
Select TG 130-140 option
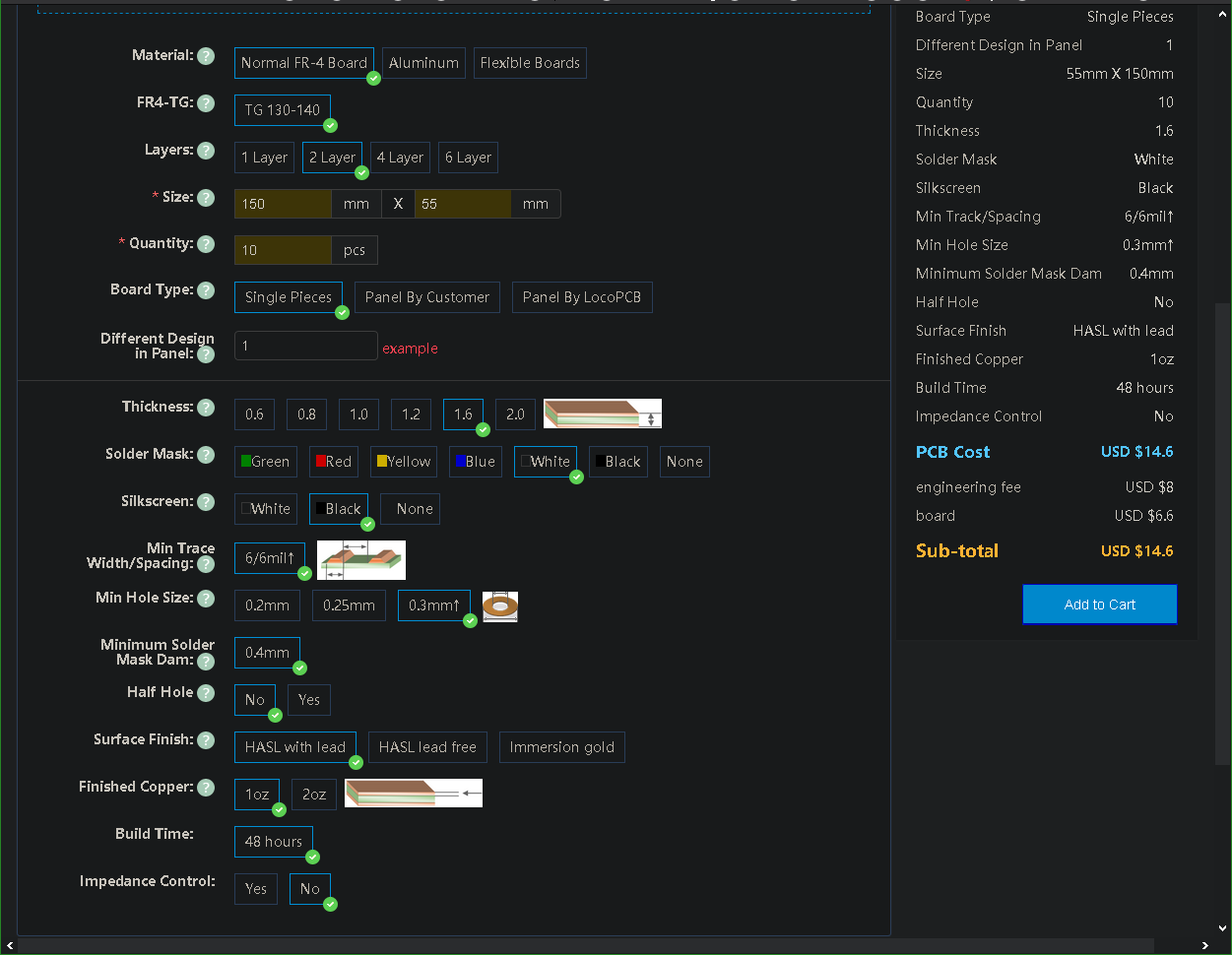tap(283, 110)
